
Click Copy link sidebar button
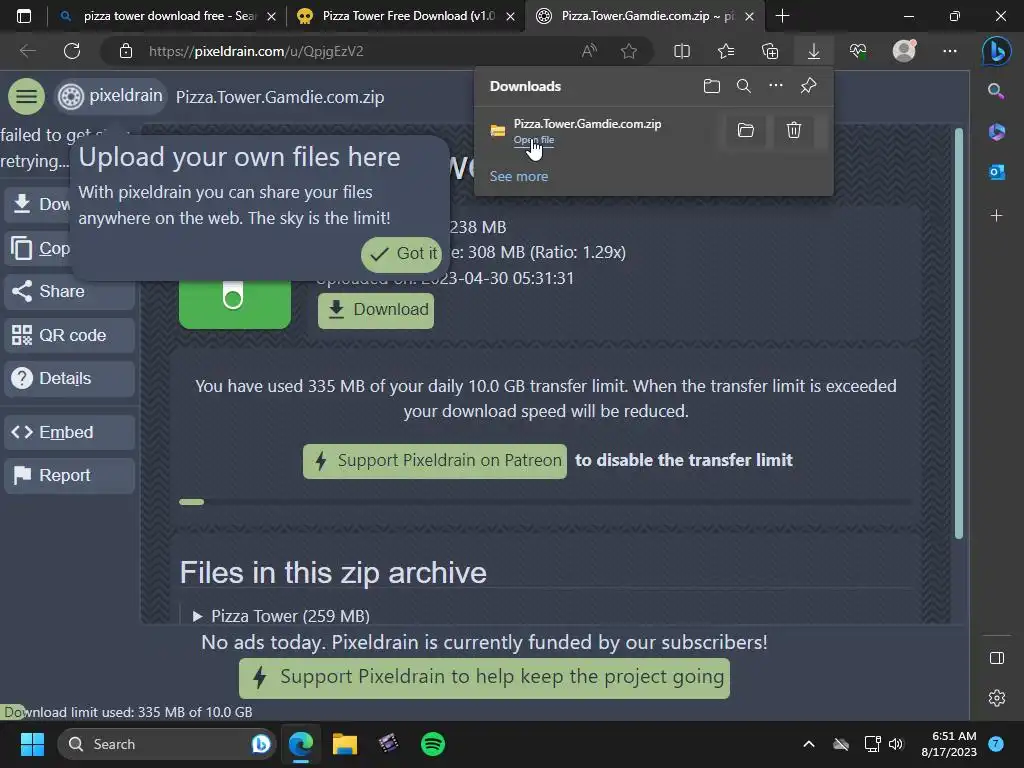(x=38, y=248)
